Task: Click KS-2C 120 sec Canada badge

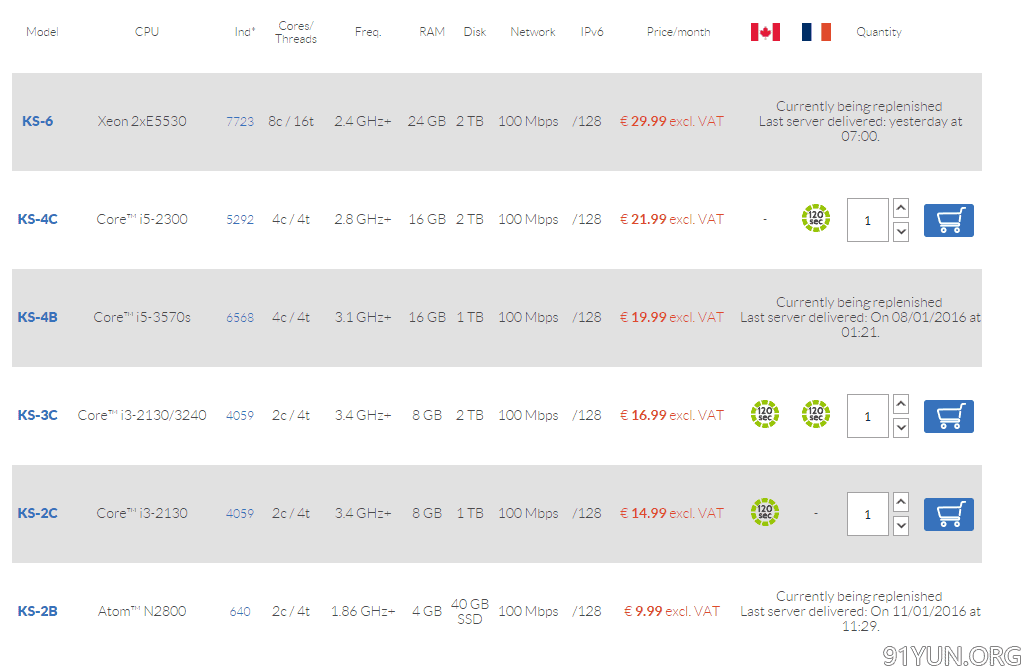Action: 765,512
